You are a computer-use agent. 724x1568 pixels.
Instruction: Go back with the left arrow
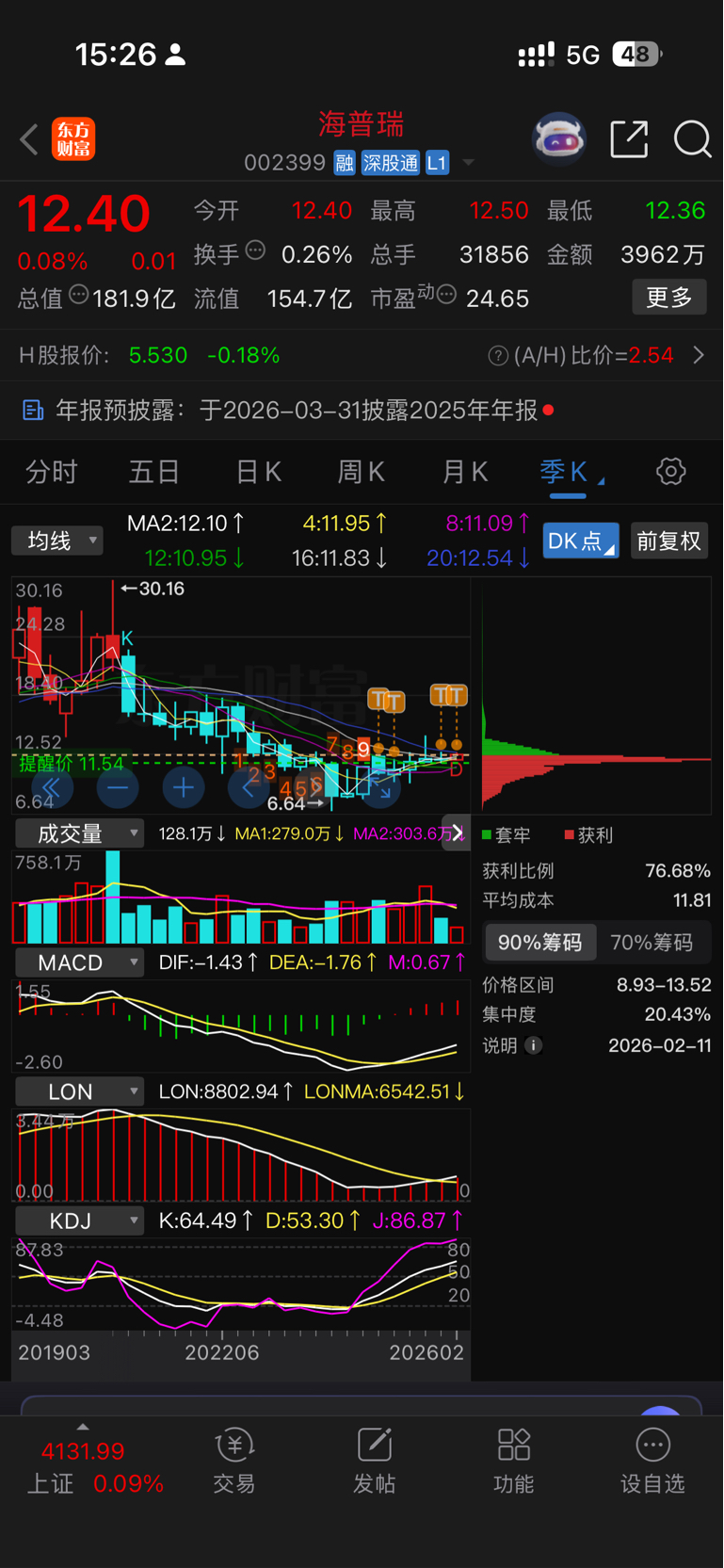pyautogui.click(x=29, y=140)
